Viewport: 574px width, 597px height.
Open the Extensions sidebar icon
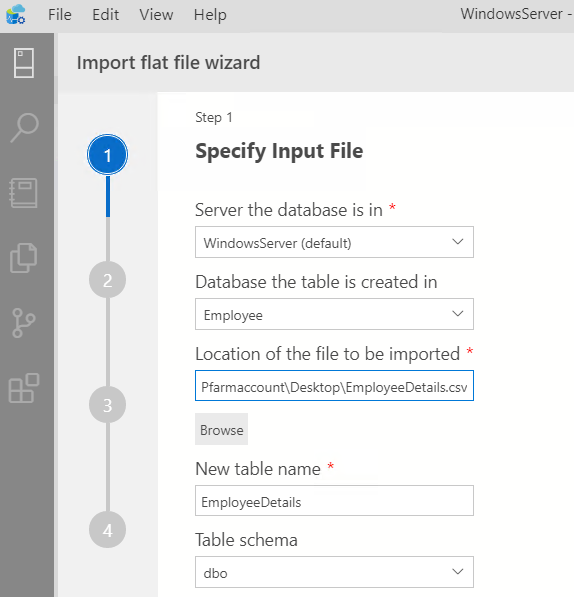(x=24, y=388)
